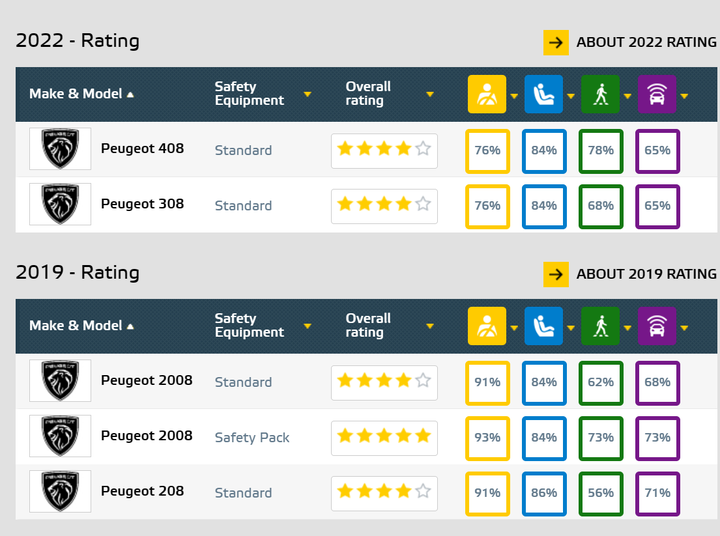720x536 pixels.
Task: Sort 2019 table by Safety Equipment arrow
Action: (x=308, y=326)
